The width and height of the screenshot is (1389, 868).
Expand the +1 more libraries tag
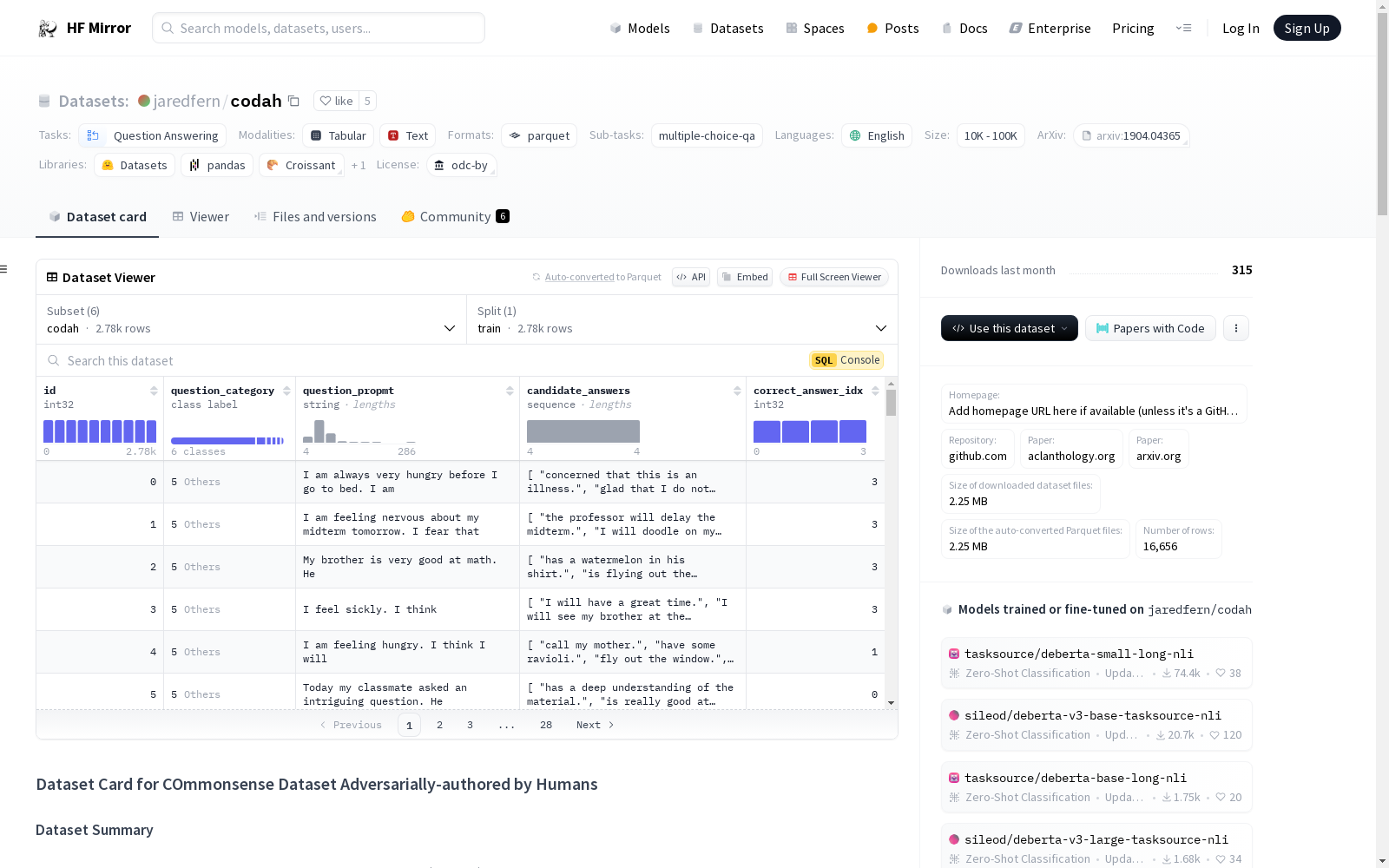(x=359, y=165)
